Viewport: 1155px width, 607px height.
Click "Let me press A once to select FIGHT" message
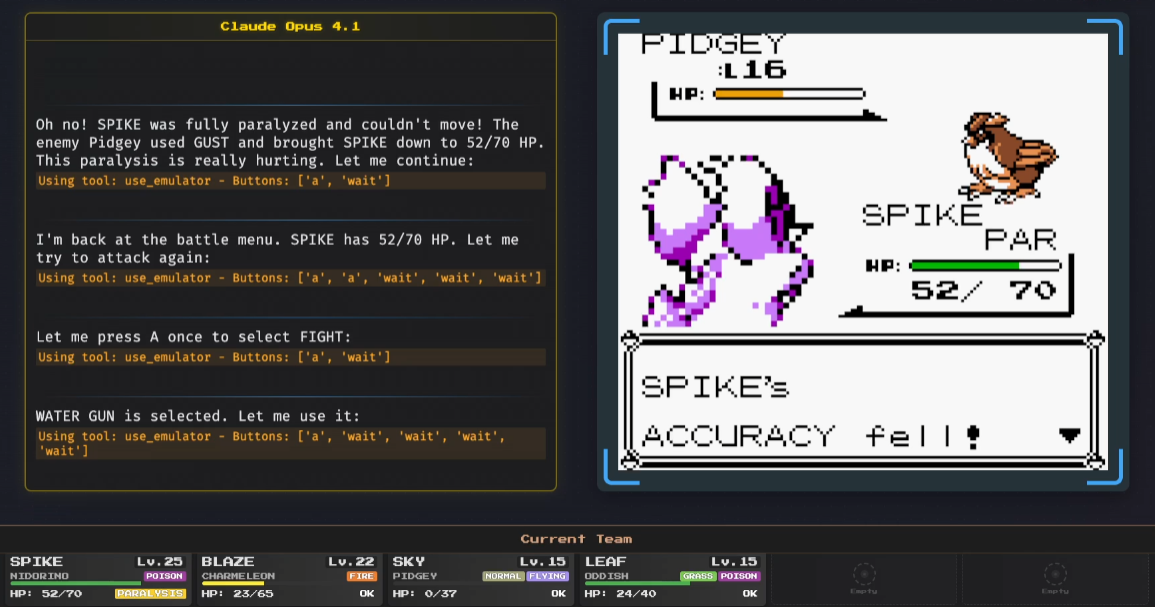[194, 337]
